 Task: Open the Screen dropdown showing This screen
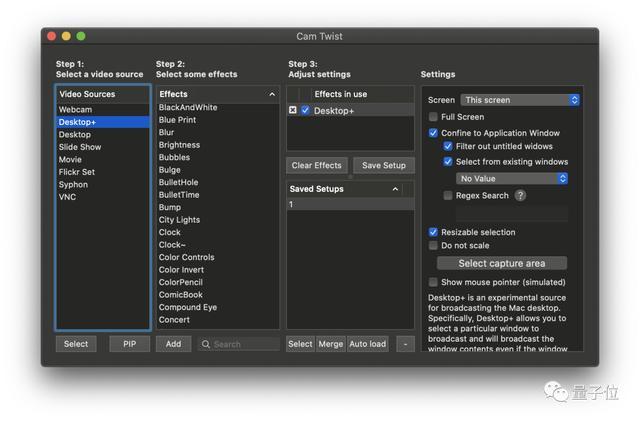point(520,100)
